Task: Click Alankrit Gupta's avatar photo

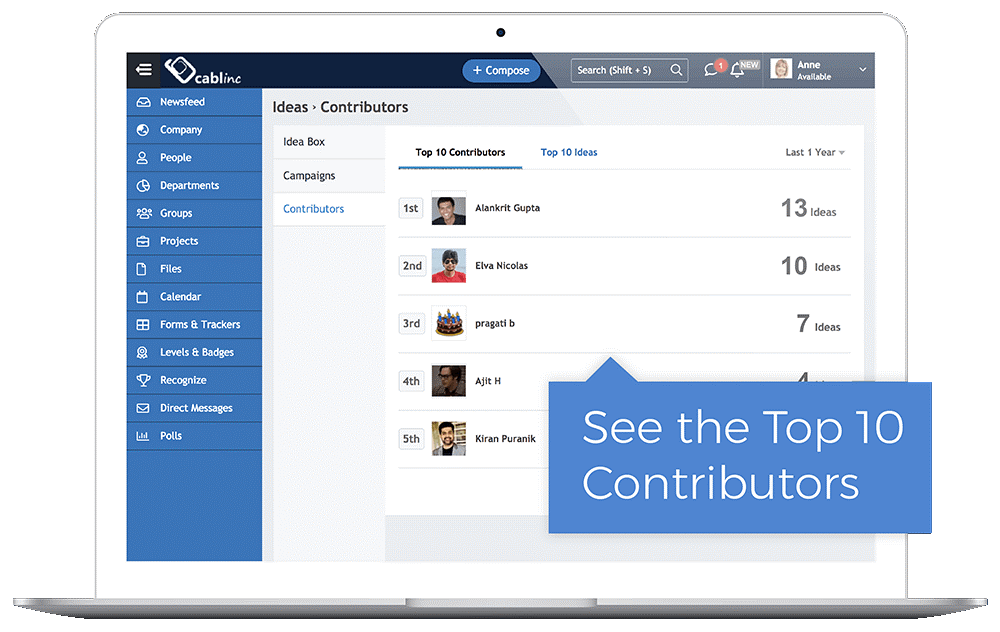Action: point(448,208)
